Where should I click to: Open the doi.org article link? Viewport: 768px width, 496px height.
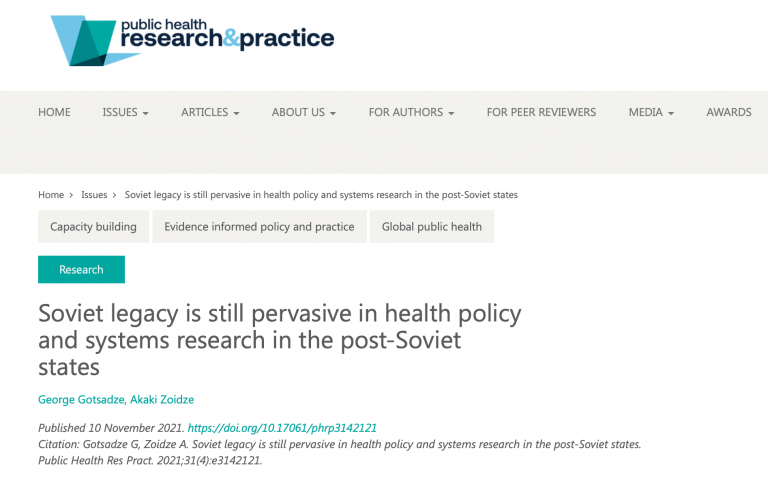click(282, 428)
